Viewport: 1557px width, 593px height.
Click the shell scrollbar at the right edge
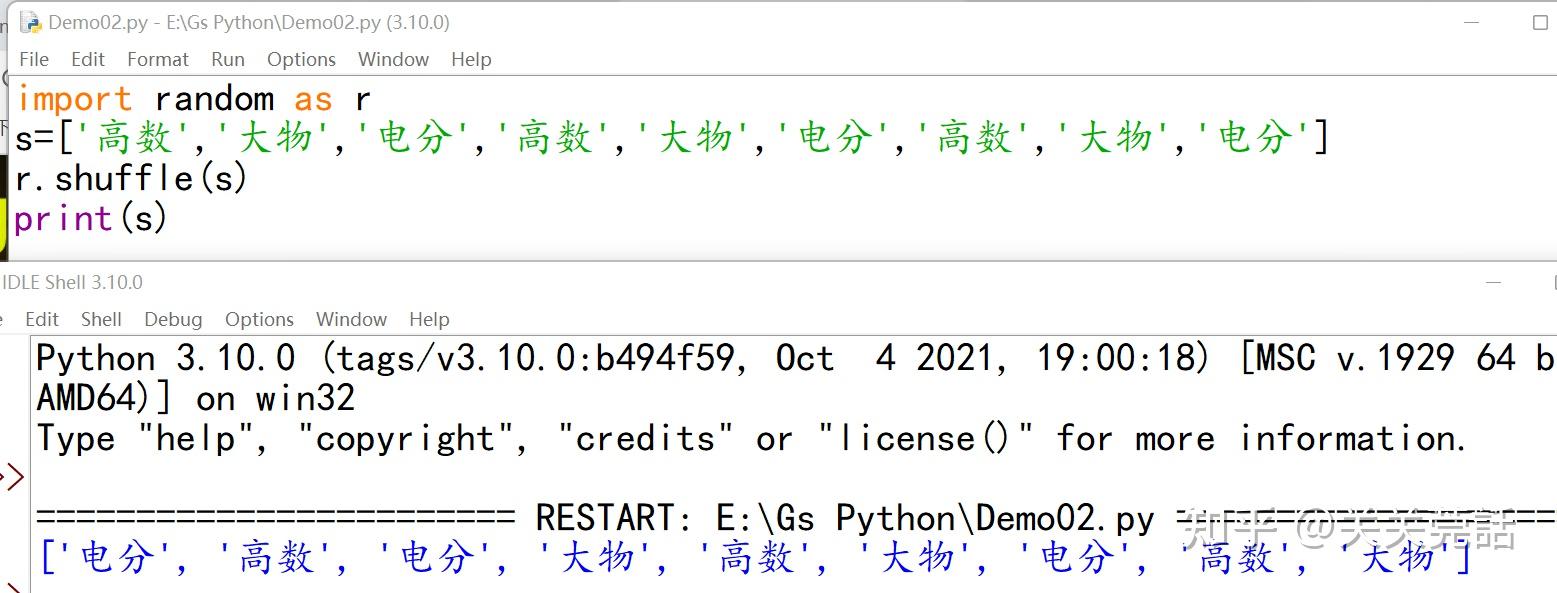[x=1552, y=450]
